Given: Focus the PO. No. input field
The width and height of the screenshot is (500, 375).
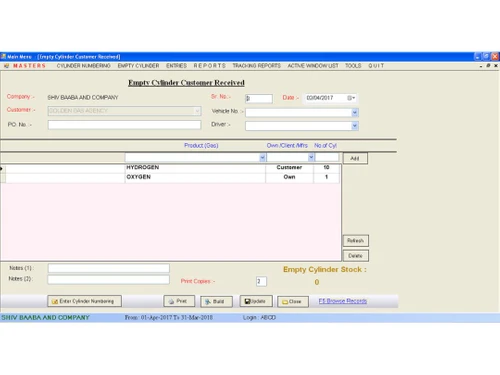Looking at the screenshot, I should click(x=124, y=125).
